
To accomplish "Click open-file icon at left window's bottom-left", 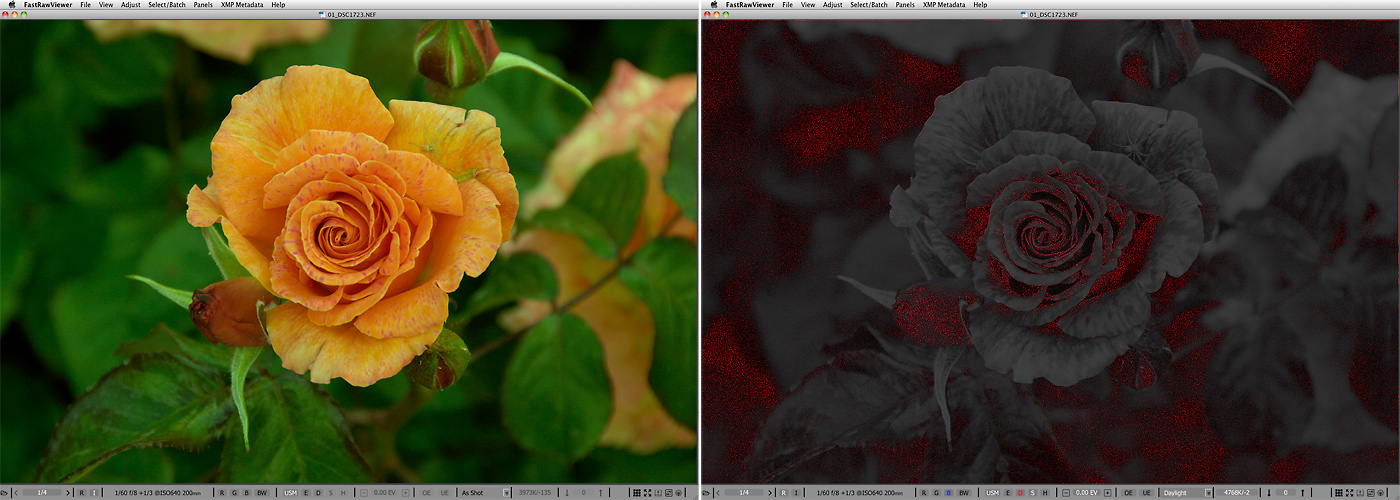I will 6,493.
